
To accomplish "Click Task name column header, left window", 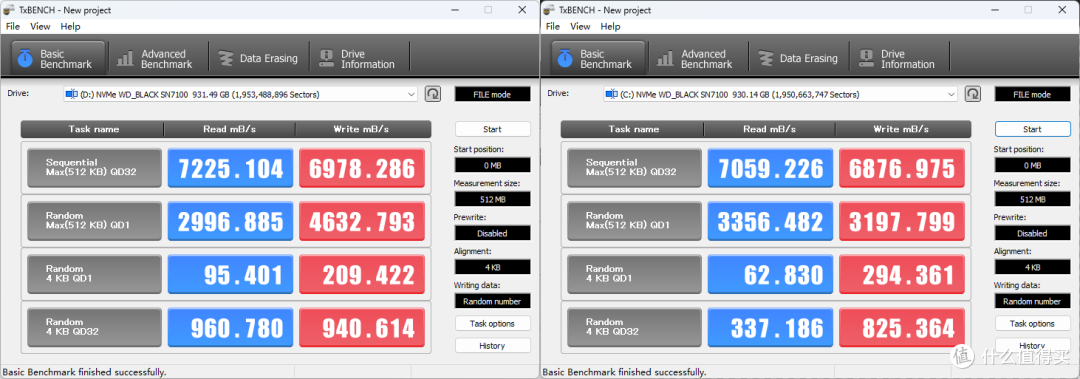I will pyautogui.click(x=93, y=129).
